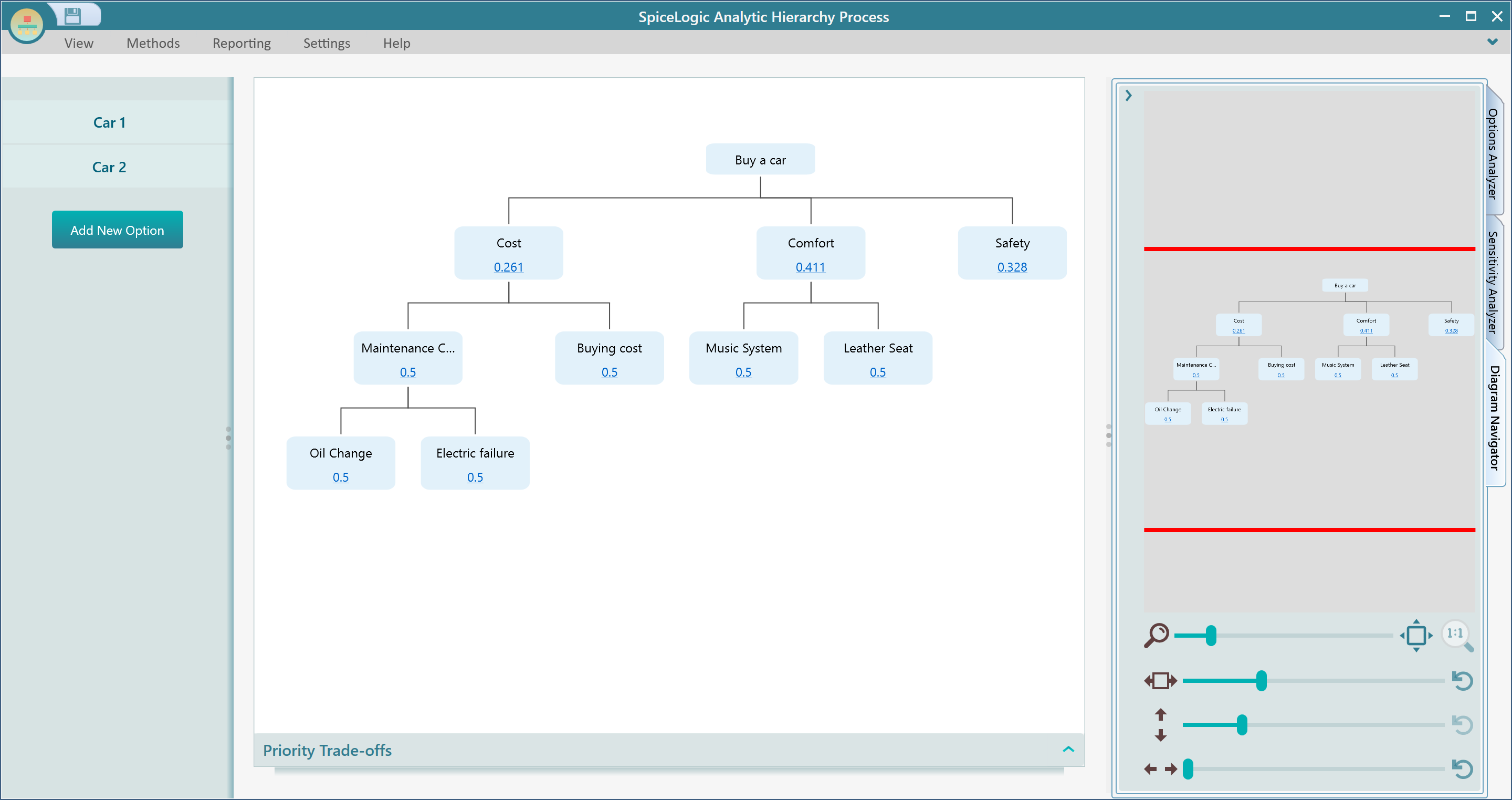This screenshot has width=1512, height=800.
Task: Click the Music System weight 0.5 link
Action: (743, 372)
